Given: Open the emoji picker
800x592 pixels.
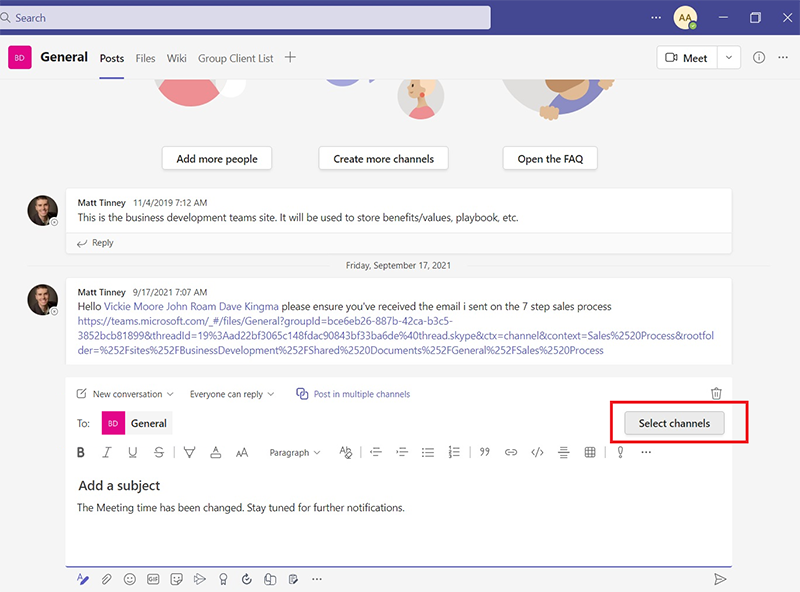Looking at the screenshot, I should click(130, 579).
